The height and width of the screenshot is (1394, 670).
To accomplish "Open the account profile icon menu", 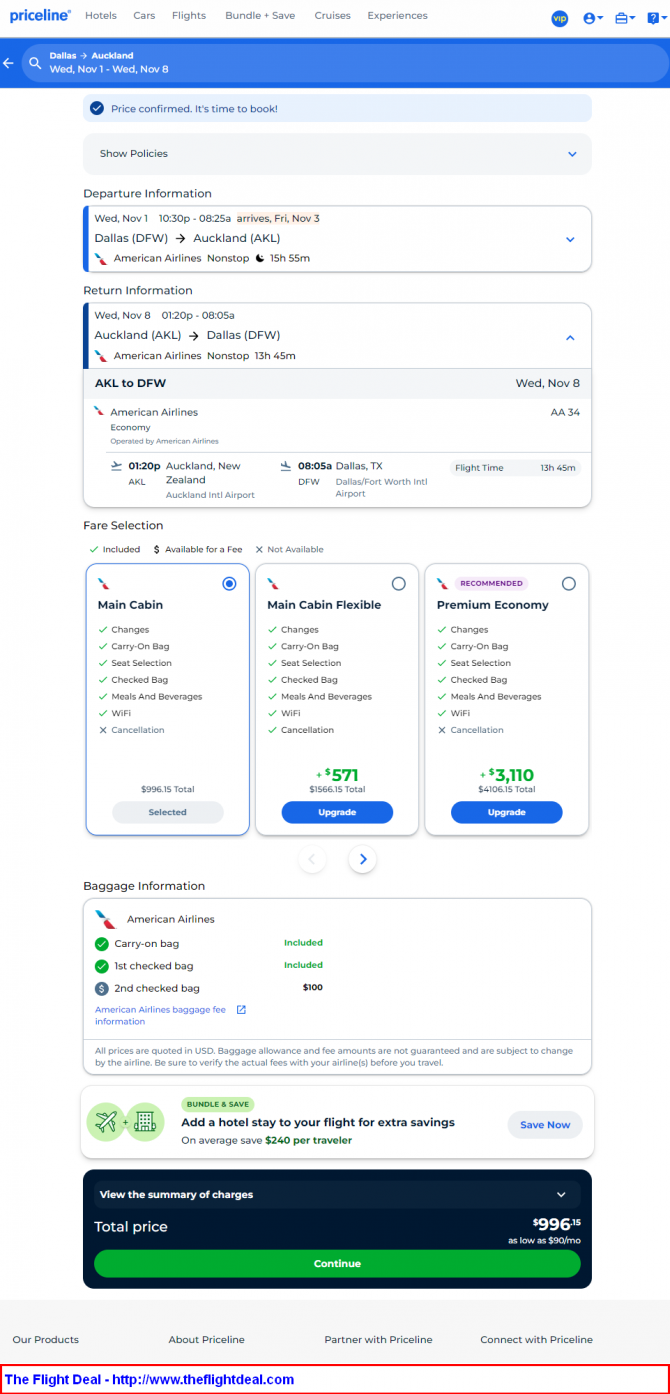I will [x=592, y=18].
